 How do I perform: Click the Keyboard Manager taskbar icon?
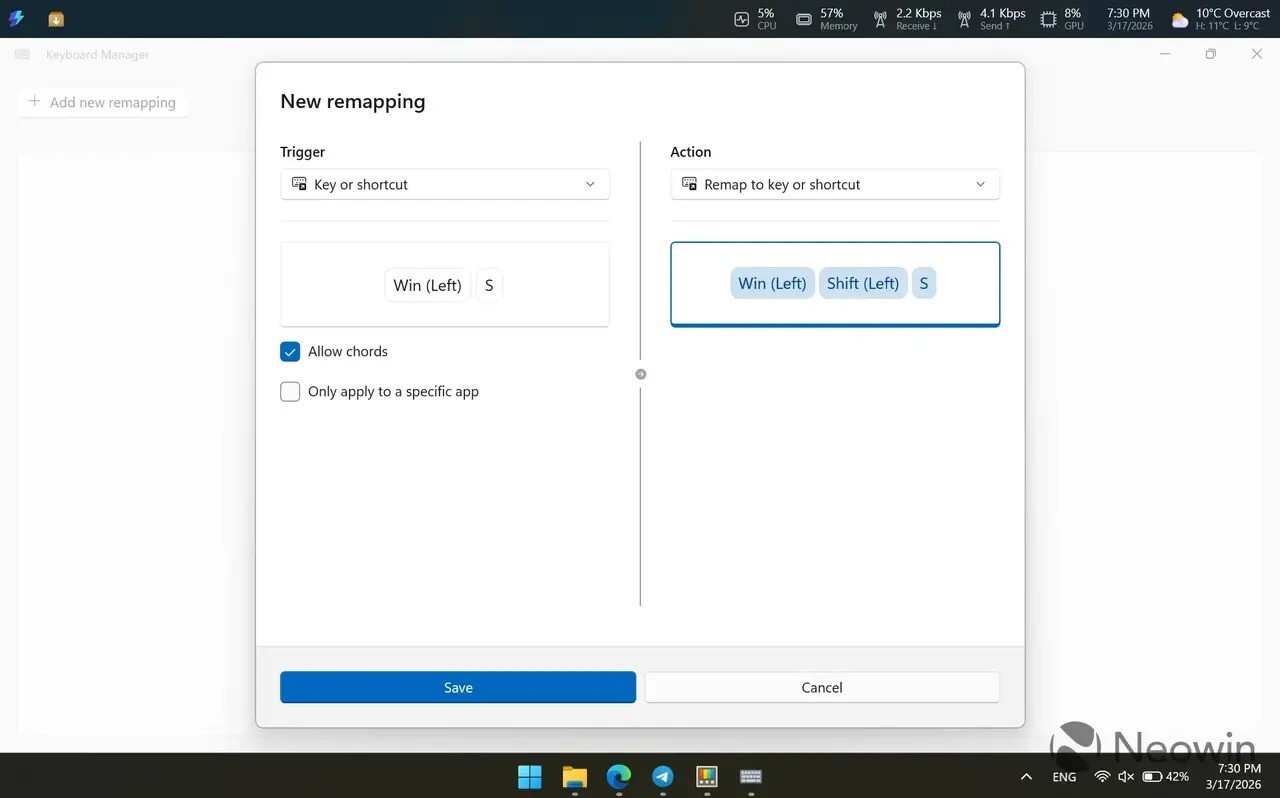tap(751, 776)
